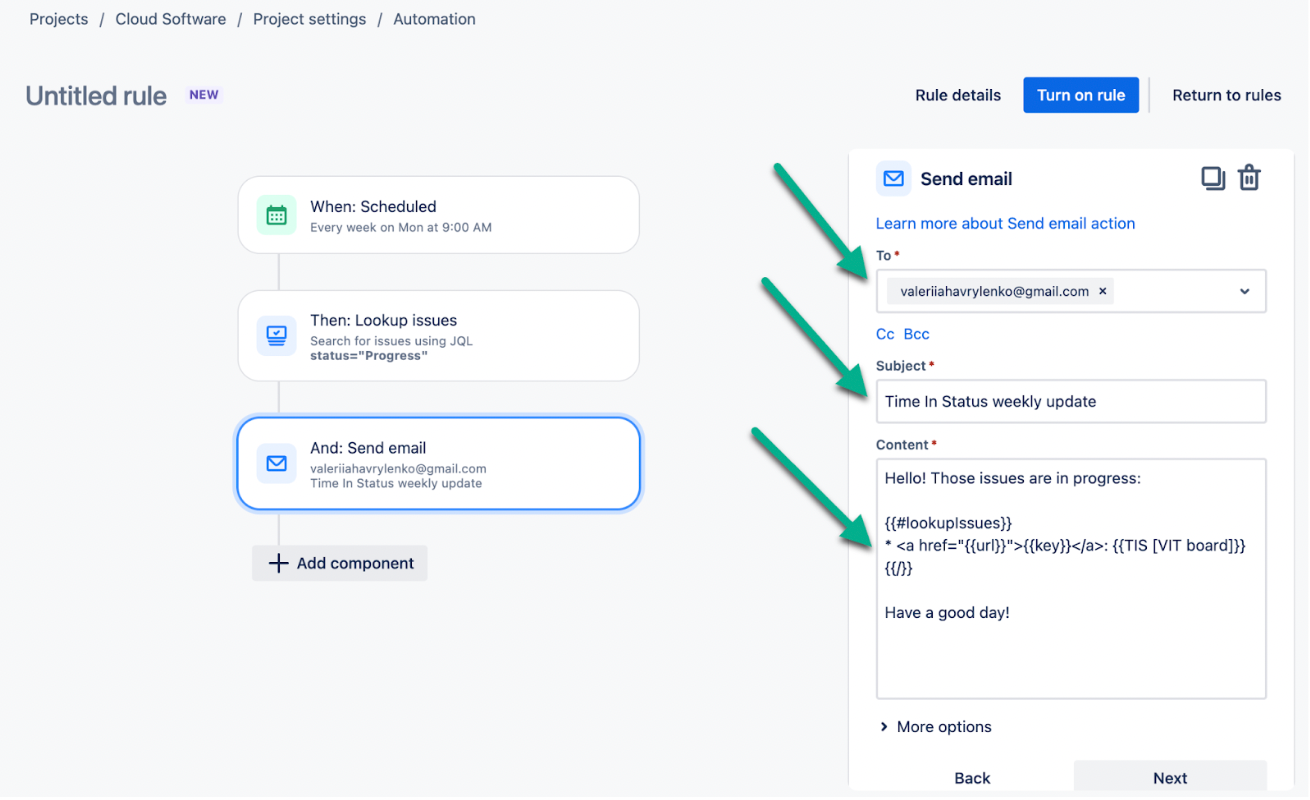Go to Cloud Software breadcrumb
This screenshot has height=800, width=1310.
170,19
